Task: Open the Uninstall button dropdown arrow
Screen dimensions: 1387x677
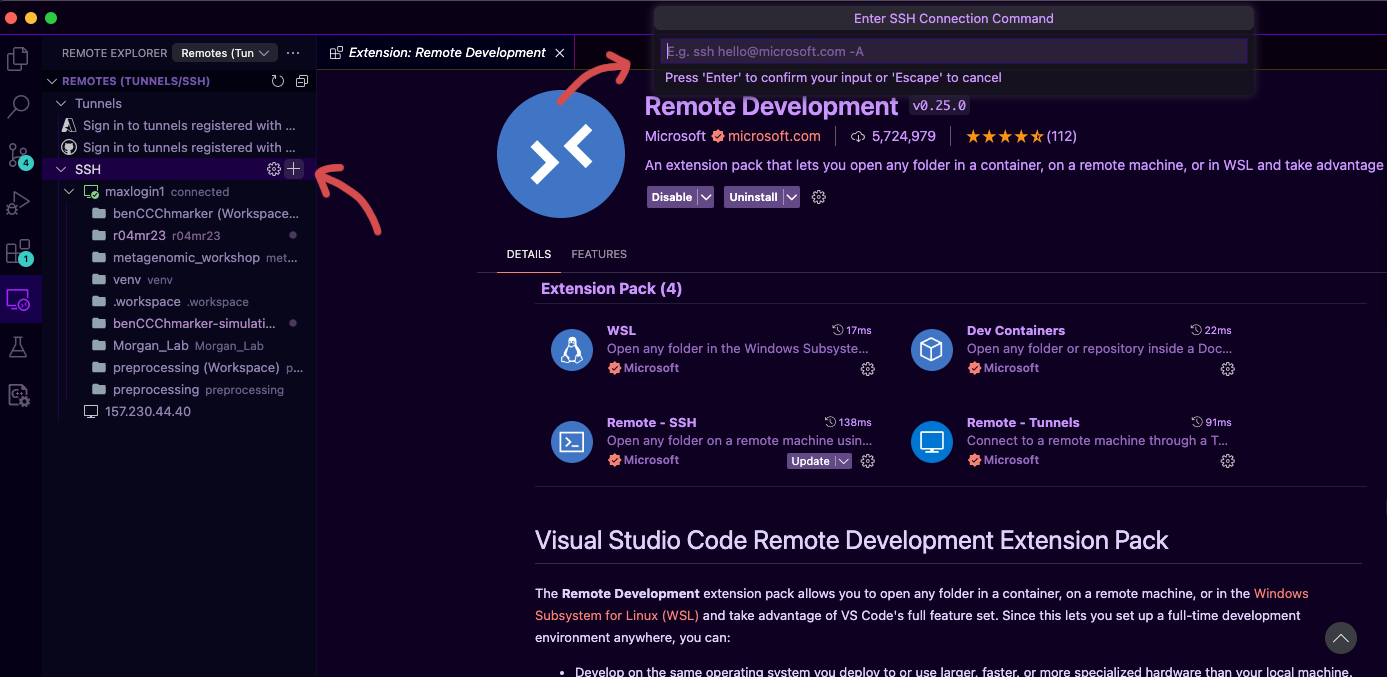Action: [792, 197]
